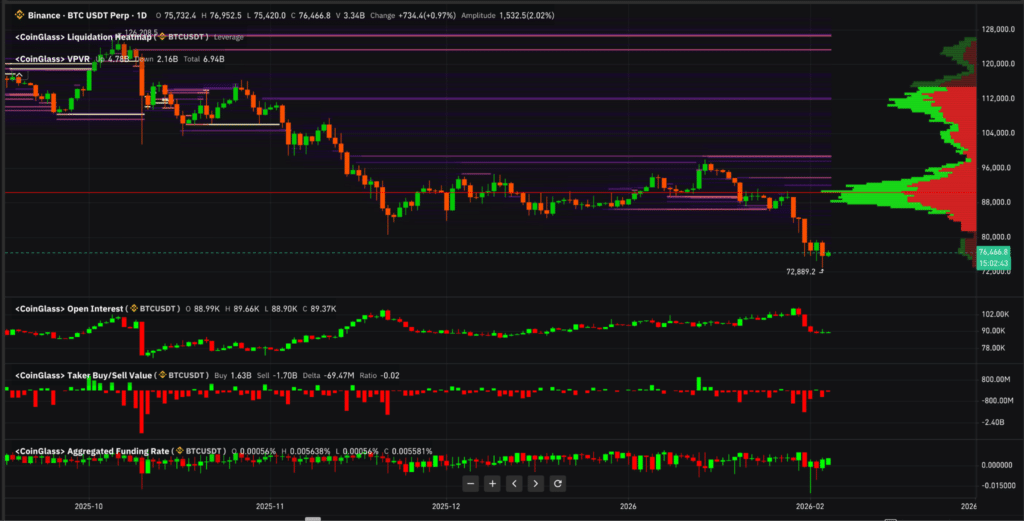
Task: Click the funding rate close value 0.005581%
Action: tap(408, 451)
